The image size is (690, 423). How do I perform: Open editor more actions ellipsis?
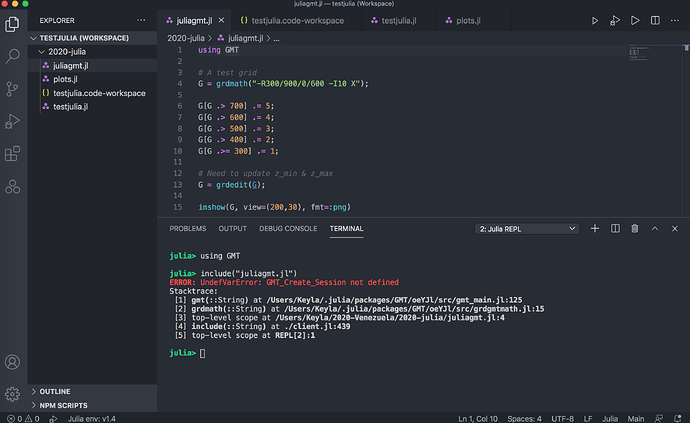click(675, 20)
